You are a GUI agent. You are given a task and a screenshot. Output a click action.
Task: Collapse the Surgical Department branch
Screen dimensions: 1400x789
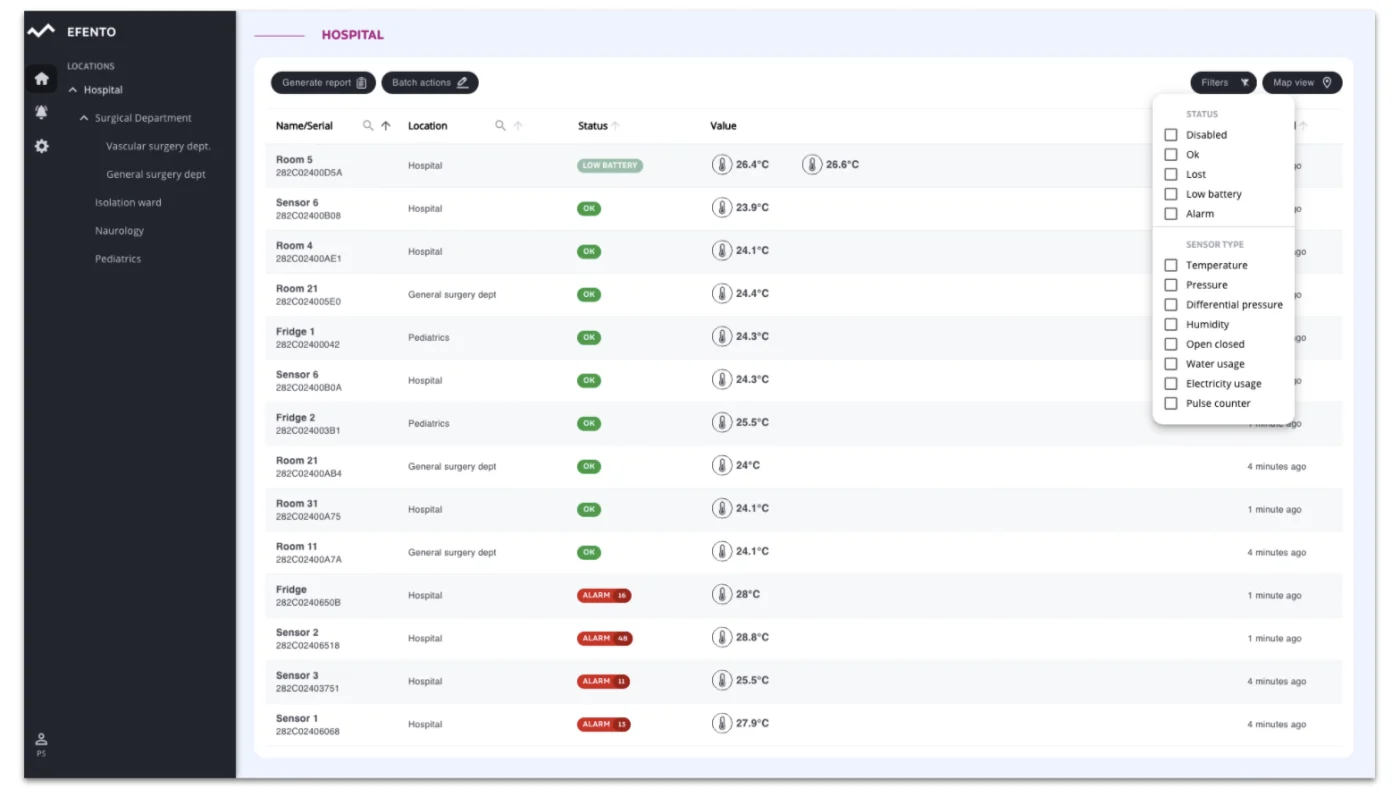84,118
